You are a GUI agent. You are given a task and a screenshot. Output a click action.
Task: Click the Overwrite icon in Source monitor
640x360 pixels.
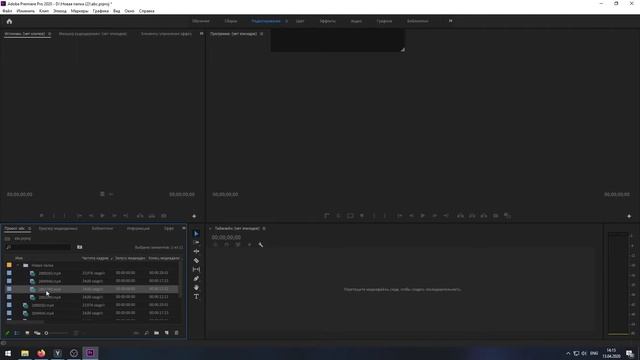[152, 216]
